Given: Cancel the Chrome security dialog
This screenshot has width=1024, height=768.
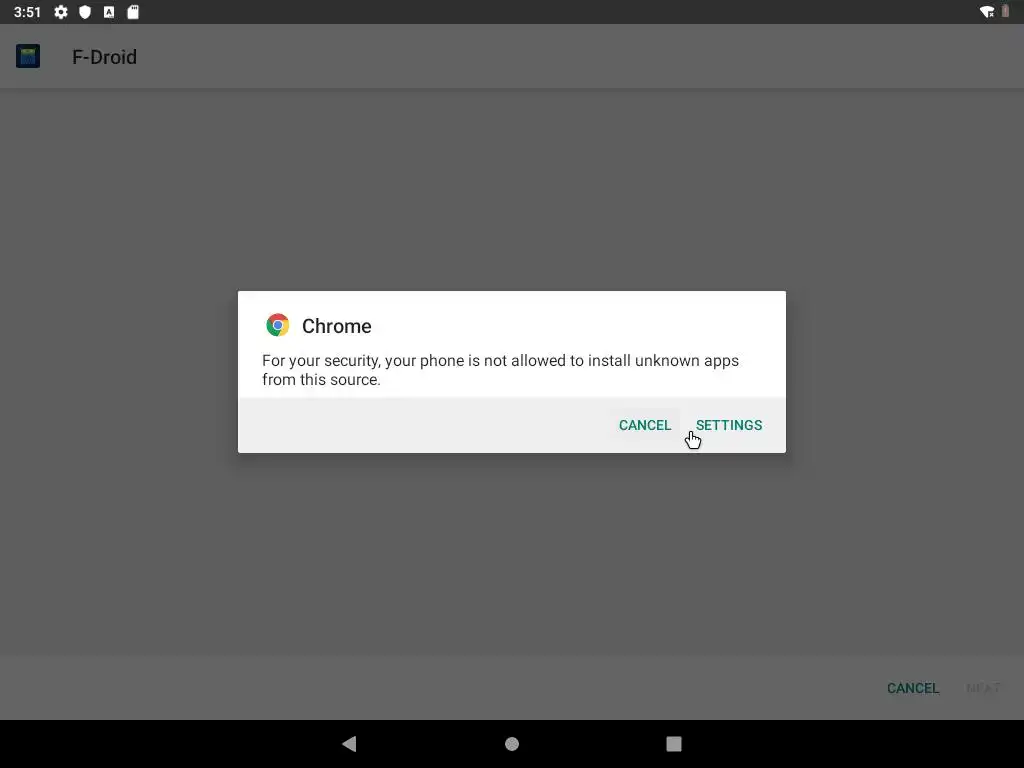Looking at the screenshot, I should point(645,425).
